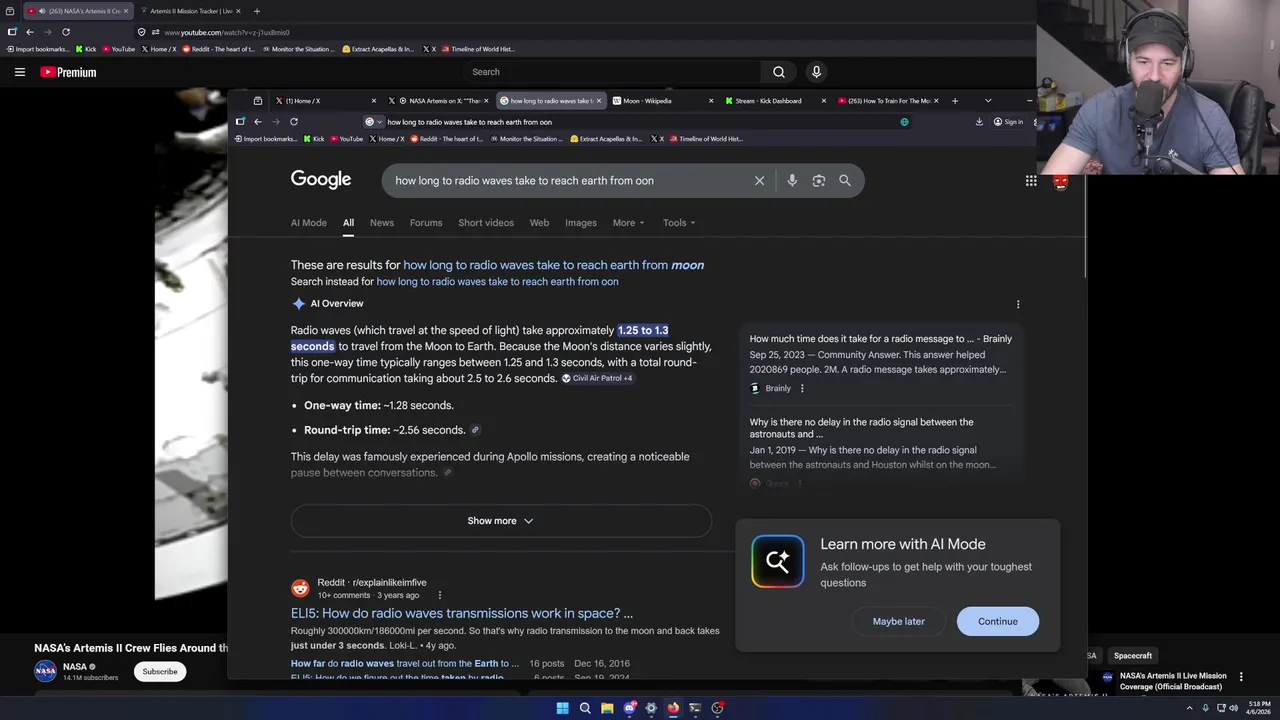1280x720 pixels.
Task: Select the News results tab
Action: point(382,223)
